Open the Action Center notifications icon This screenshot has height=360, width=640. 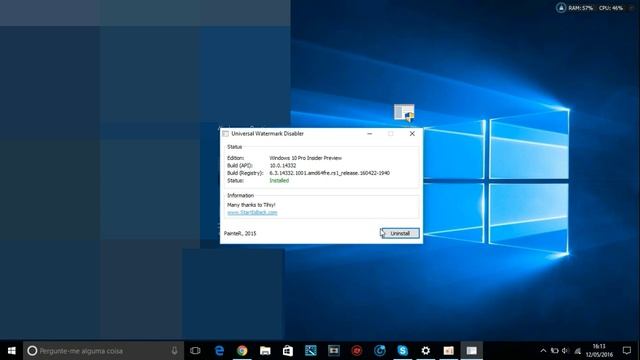tap(627, 351)
